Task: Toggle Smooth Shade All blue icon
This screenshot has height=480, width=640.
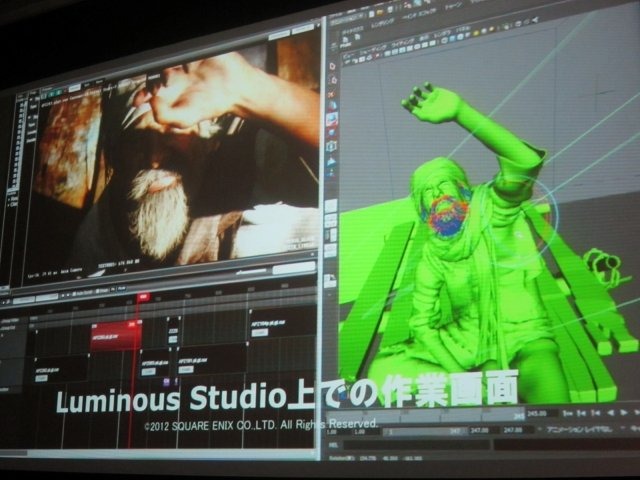Action: (452, 39)
